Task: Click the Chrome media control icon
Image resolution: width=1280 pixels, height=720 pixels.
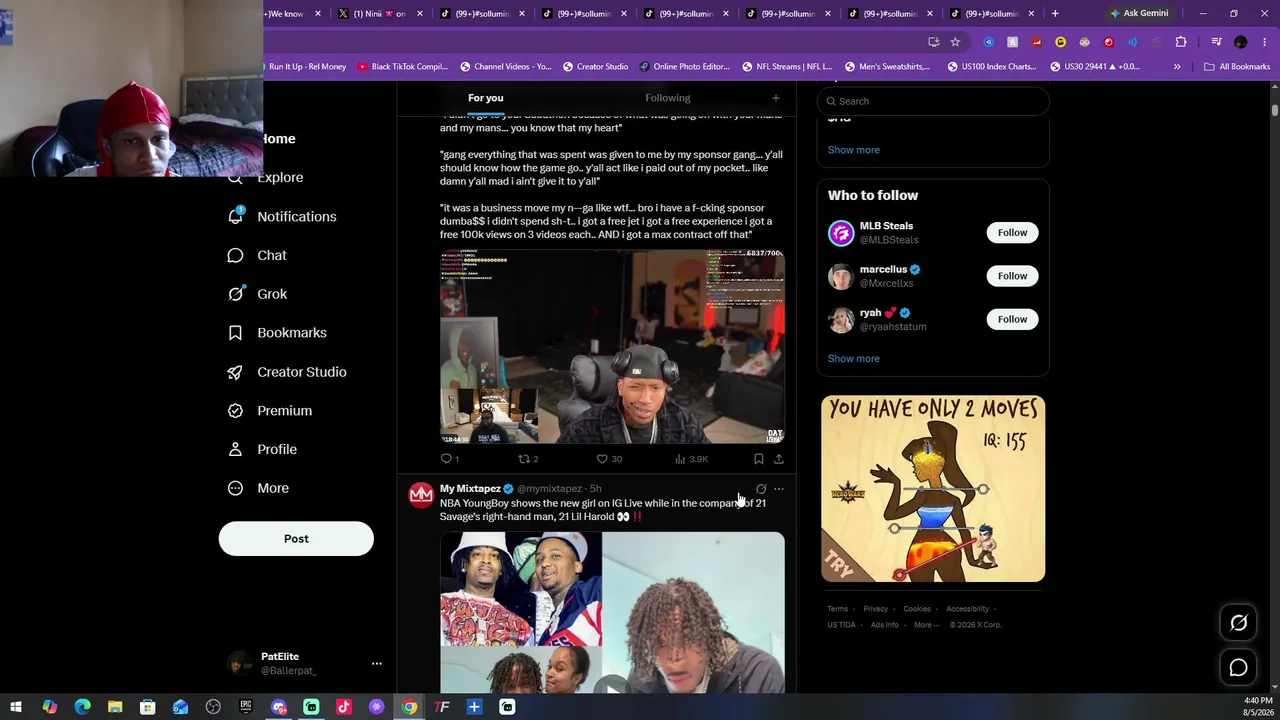Action: (x=1216, y=42)
